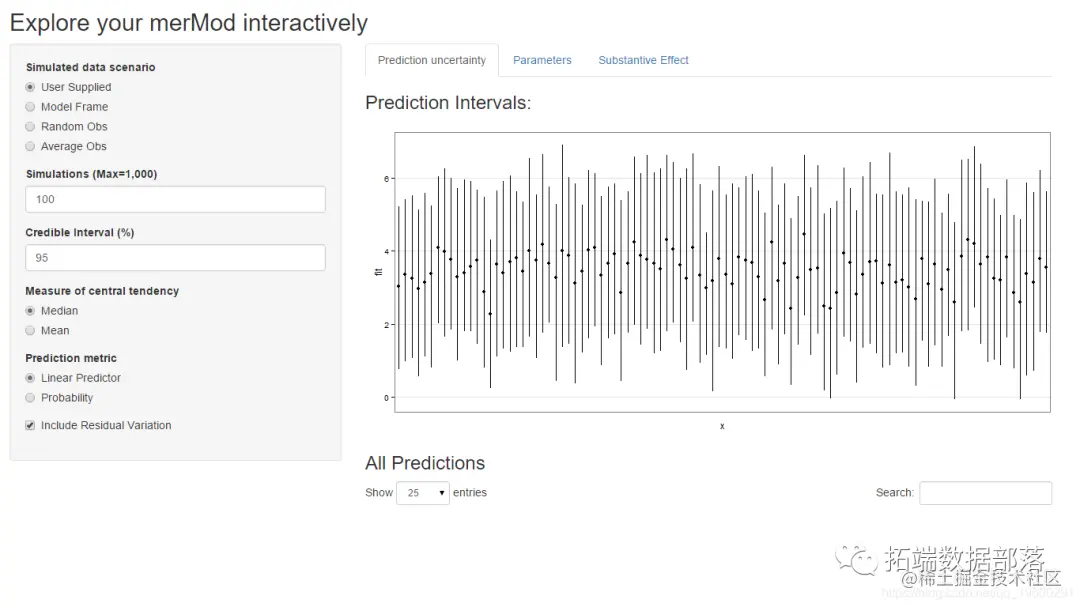Select the User Supplied radio option

pos(31,87)
